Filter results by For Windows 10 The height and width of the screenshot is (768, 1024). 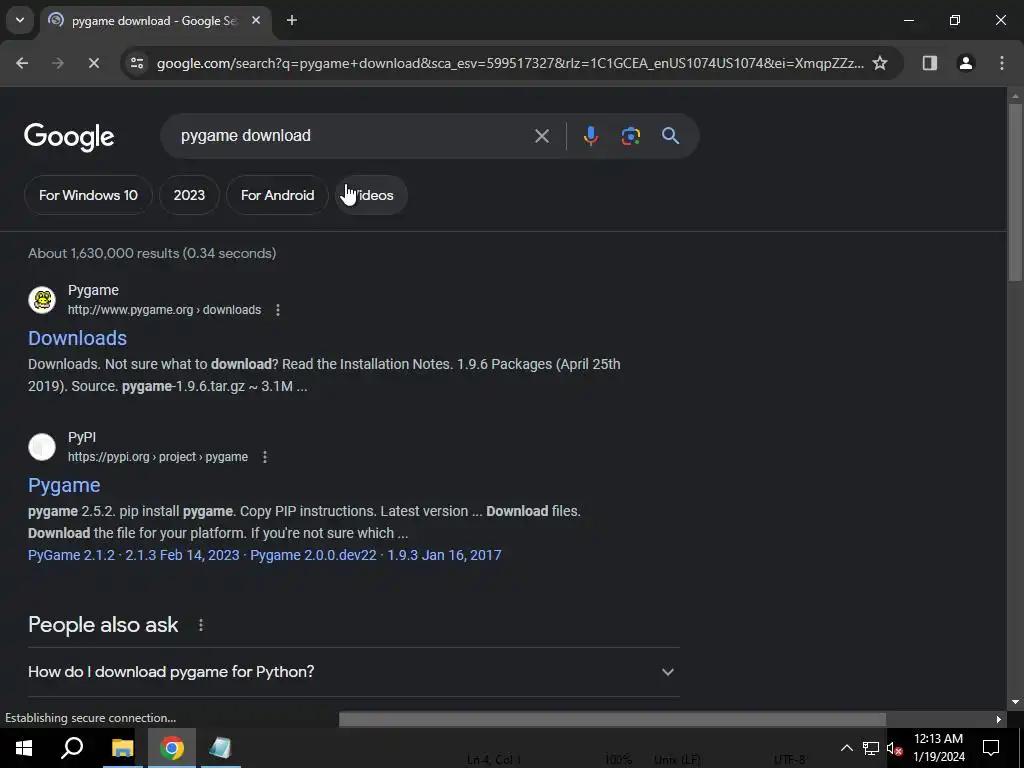pyautogui.click(x=88, y=195)
